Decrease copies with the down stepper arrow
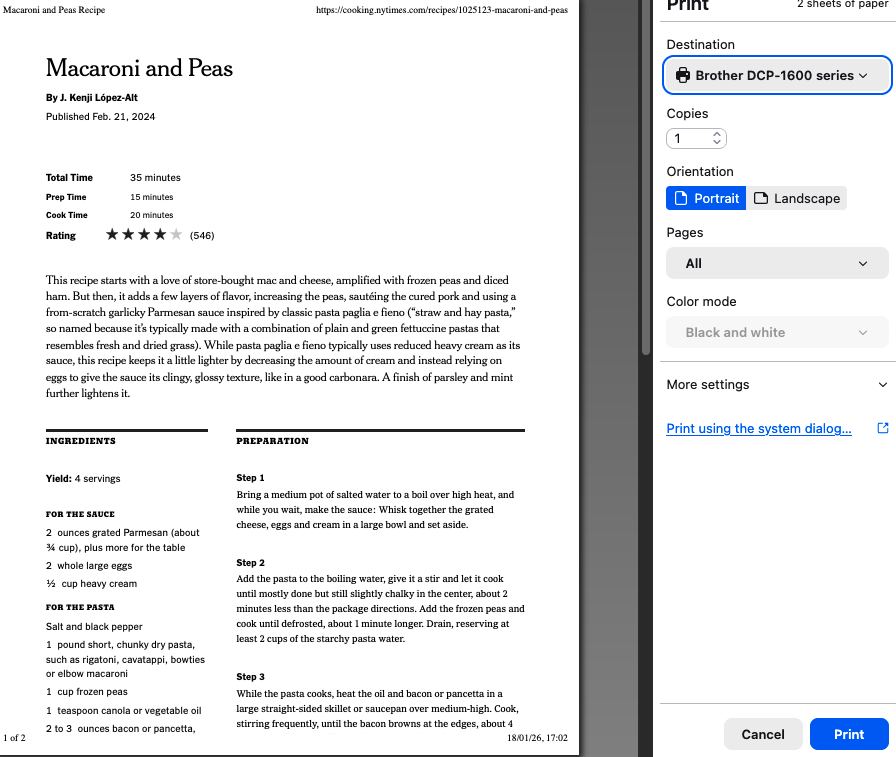The width and height of the screenshot is (896, 757). pos(717,142)
